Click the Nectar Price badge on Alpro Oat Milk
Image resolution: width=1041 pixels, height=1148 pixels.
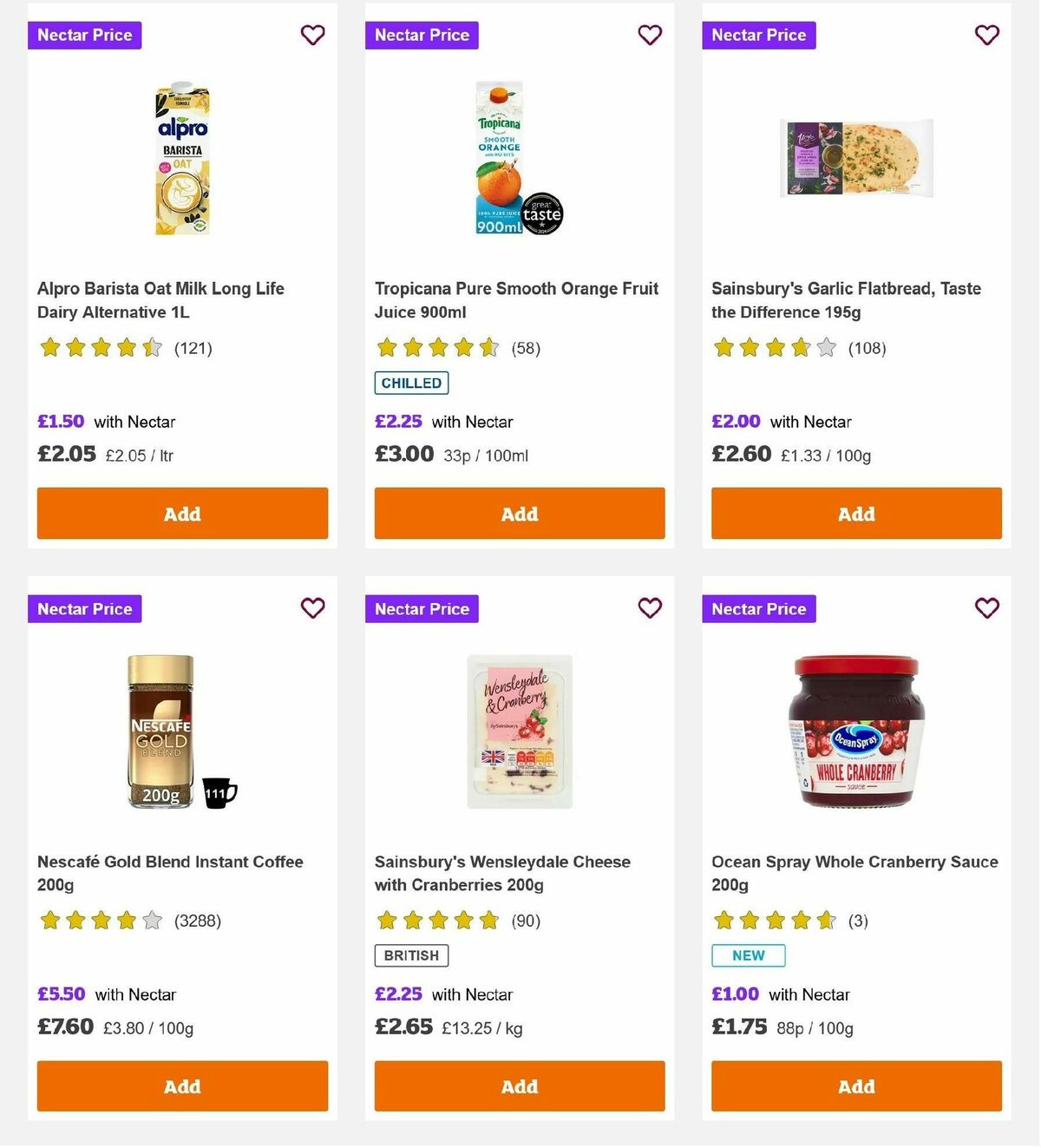pyautogui.click(x=84, y=35)
